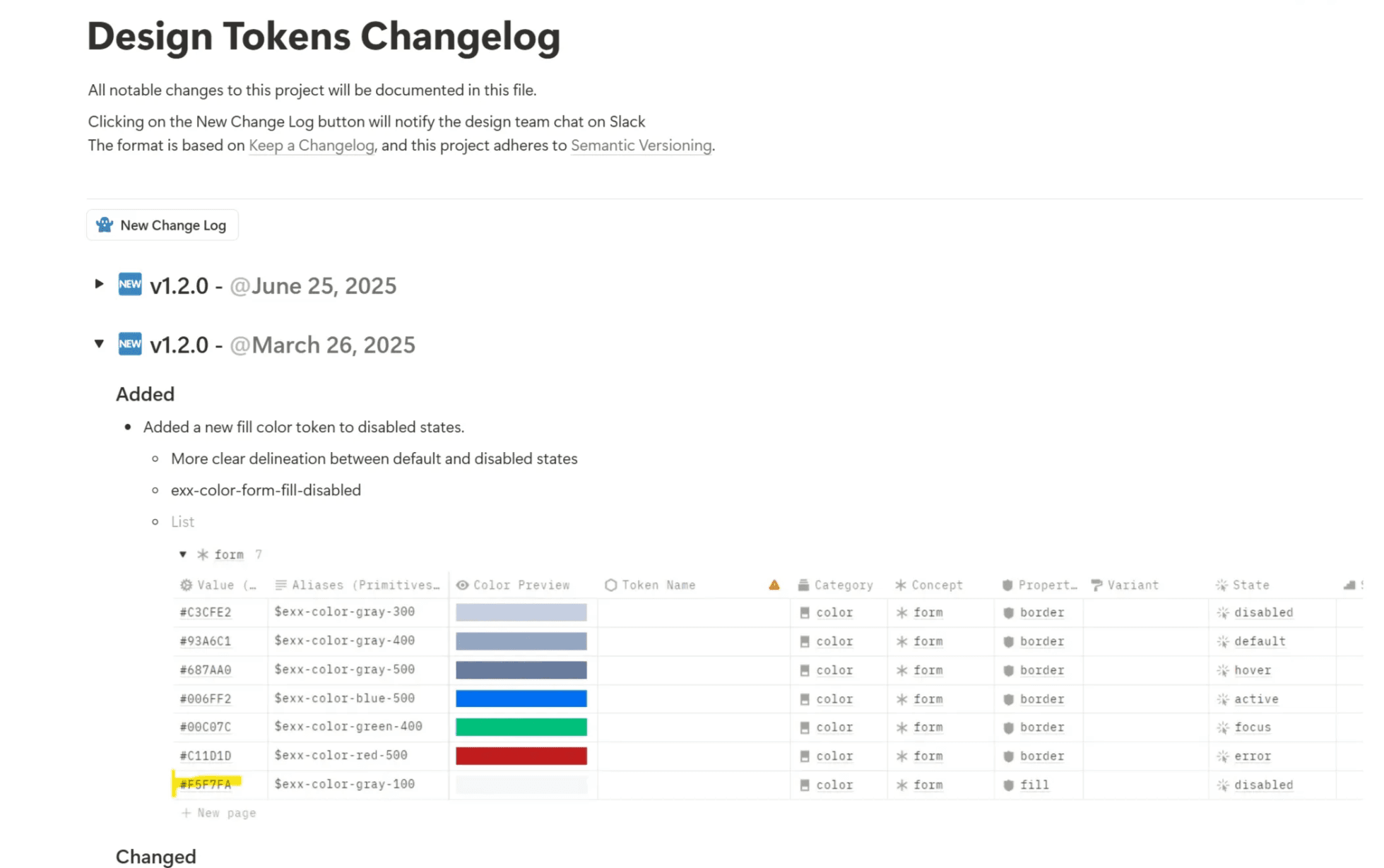Click the gear icon in Value column header

point(186,585)
